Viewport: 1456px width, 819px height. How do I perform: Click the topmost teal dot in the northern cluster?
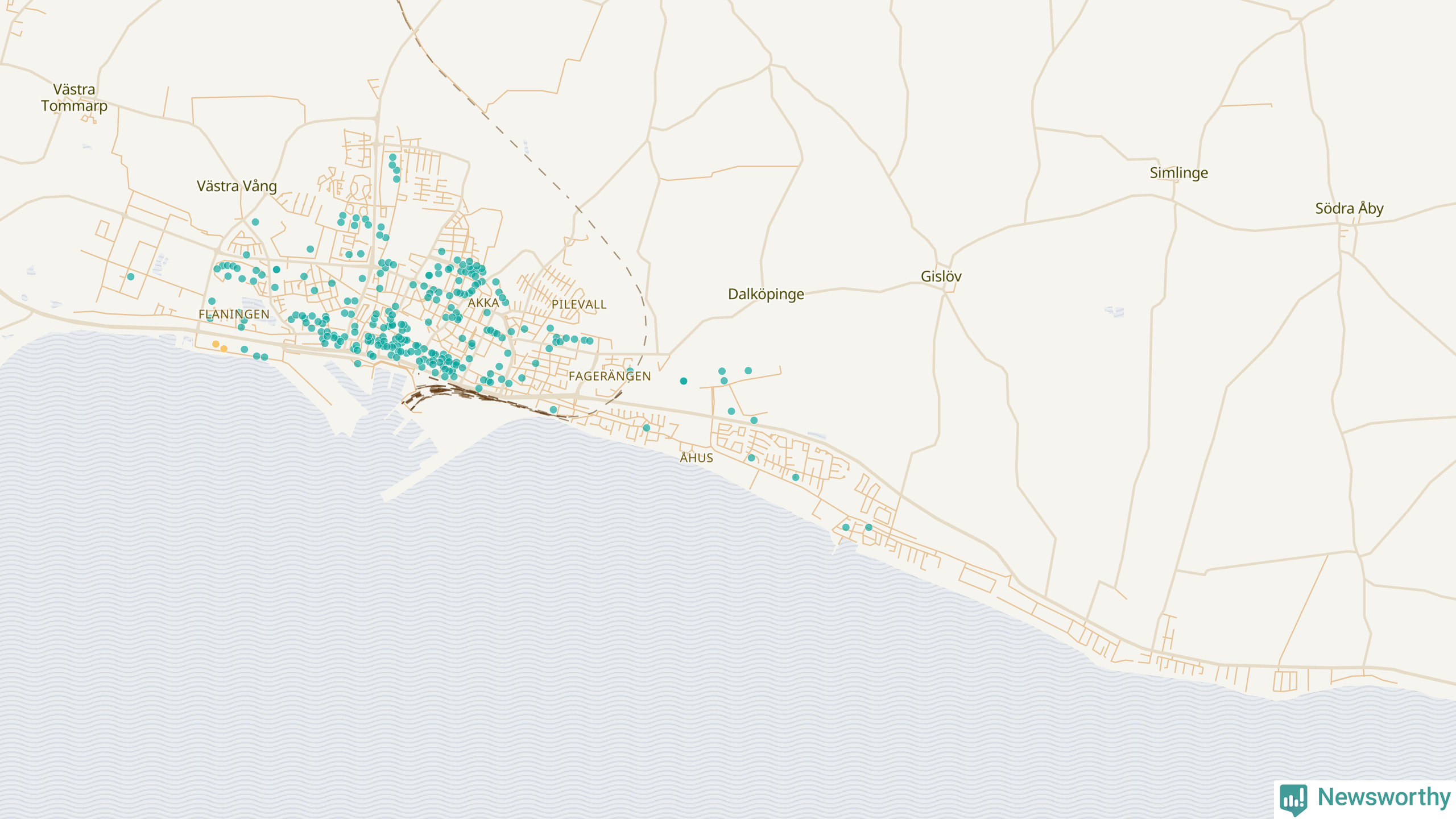click(392, 158)
